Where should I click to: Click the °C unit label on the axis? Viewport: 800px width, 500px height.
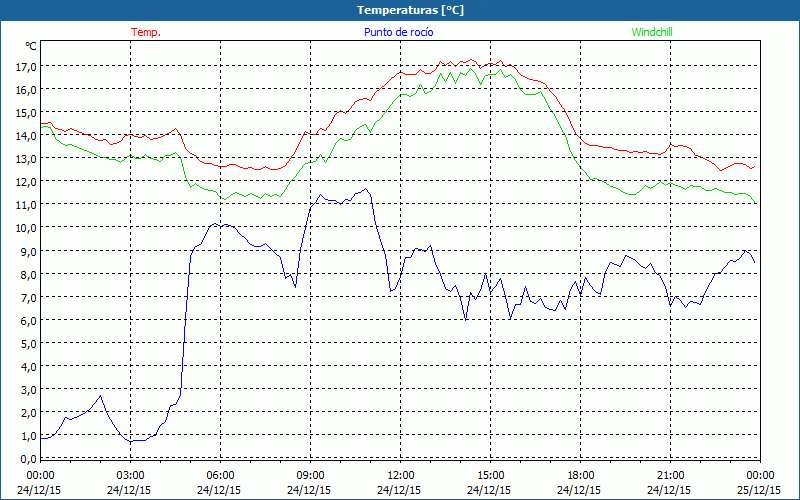click(31, 46)
